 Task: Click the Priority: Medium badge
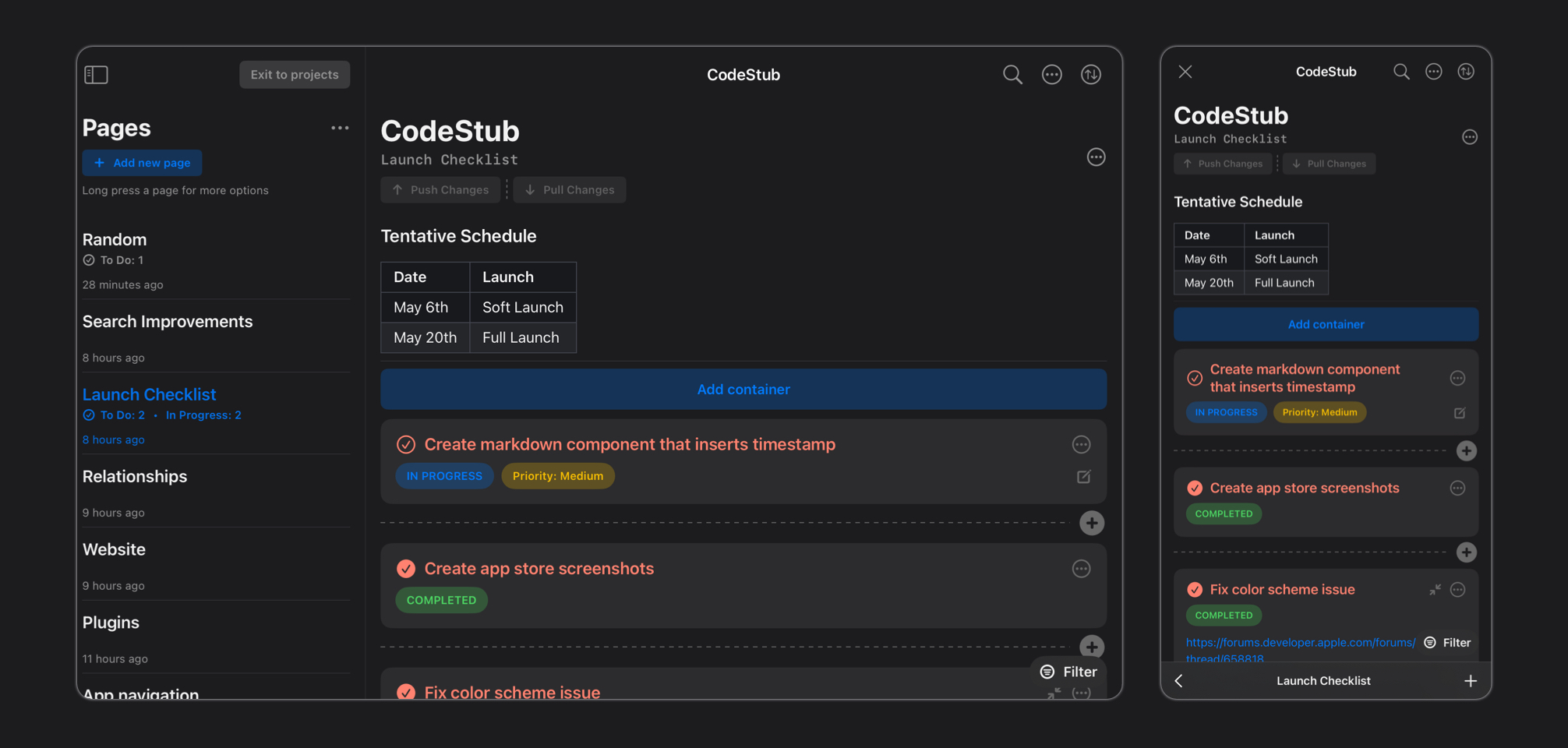[x=557, y=475]
